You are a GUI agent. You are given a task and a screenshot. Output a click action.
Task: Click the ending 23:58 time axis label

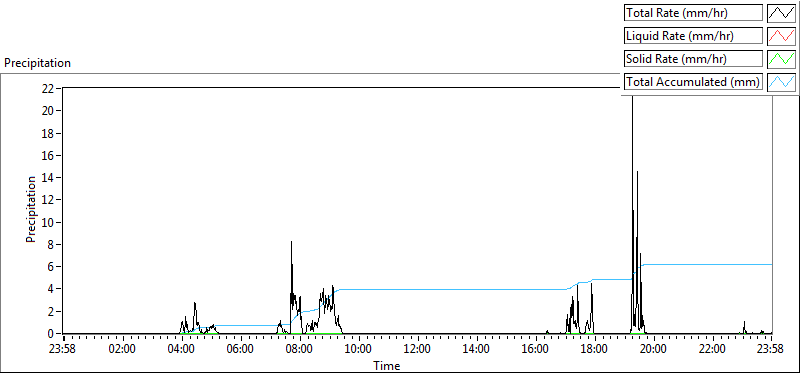tap(771, 349)
